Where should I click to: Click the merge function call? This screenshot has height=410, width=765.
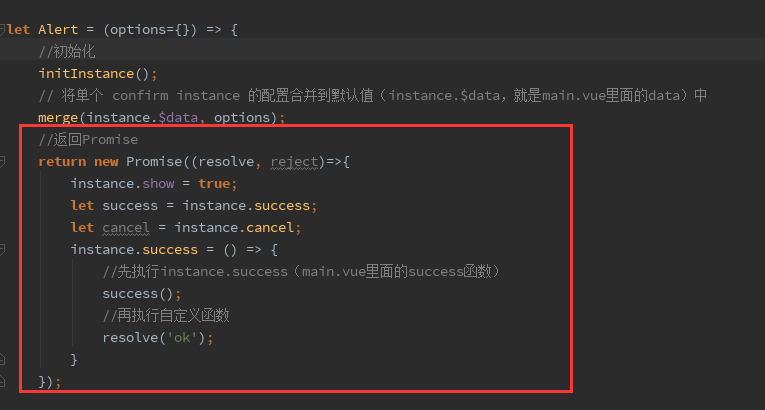click(58, 117)
